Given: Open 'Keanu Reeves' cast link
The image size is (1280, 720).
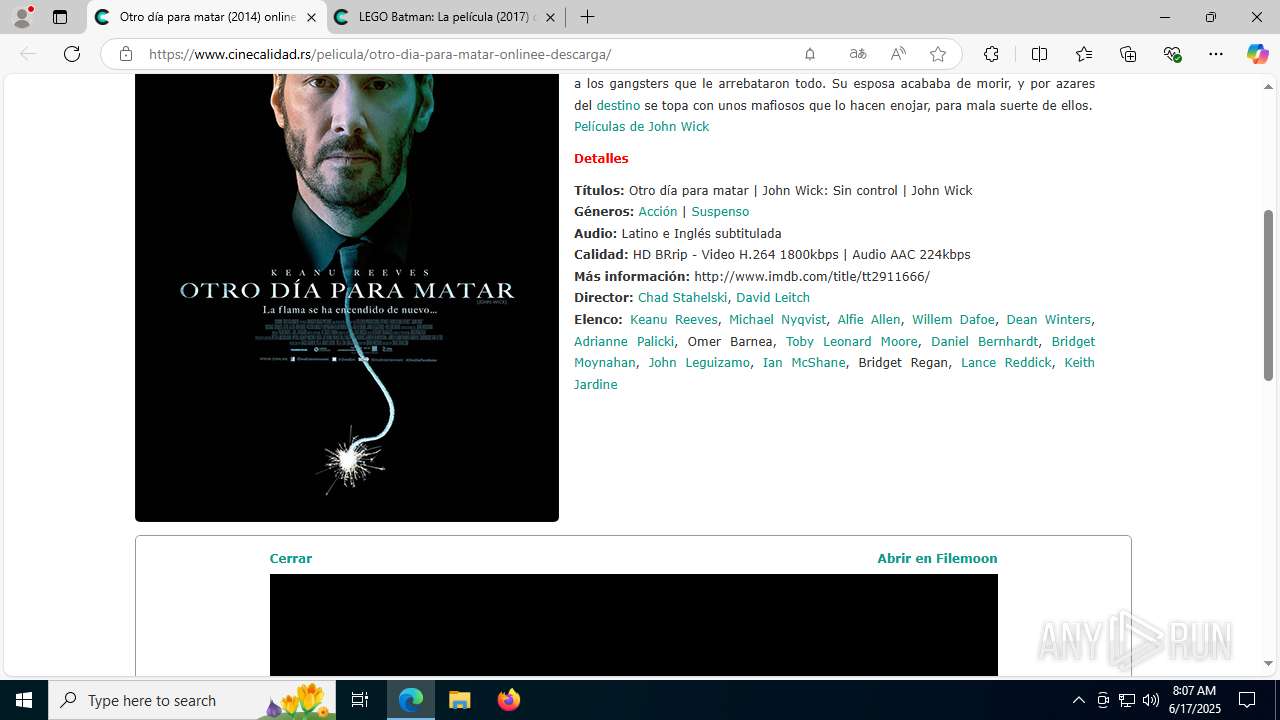Looking at the screenshot, I should 674,319.
